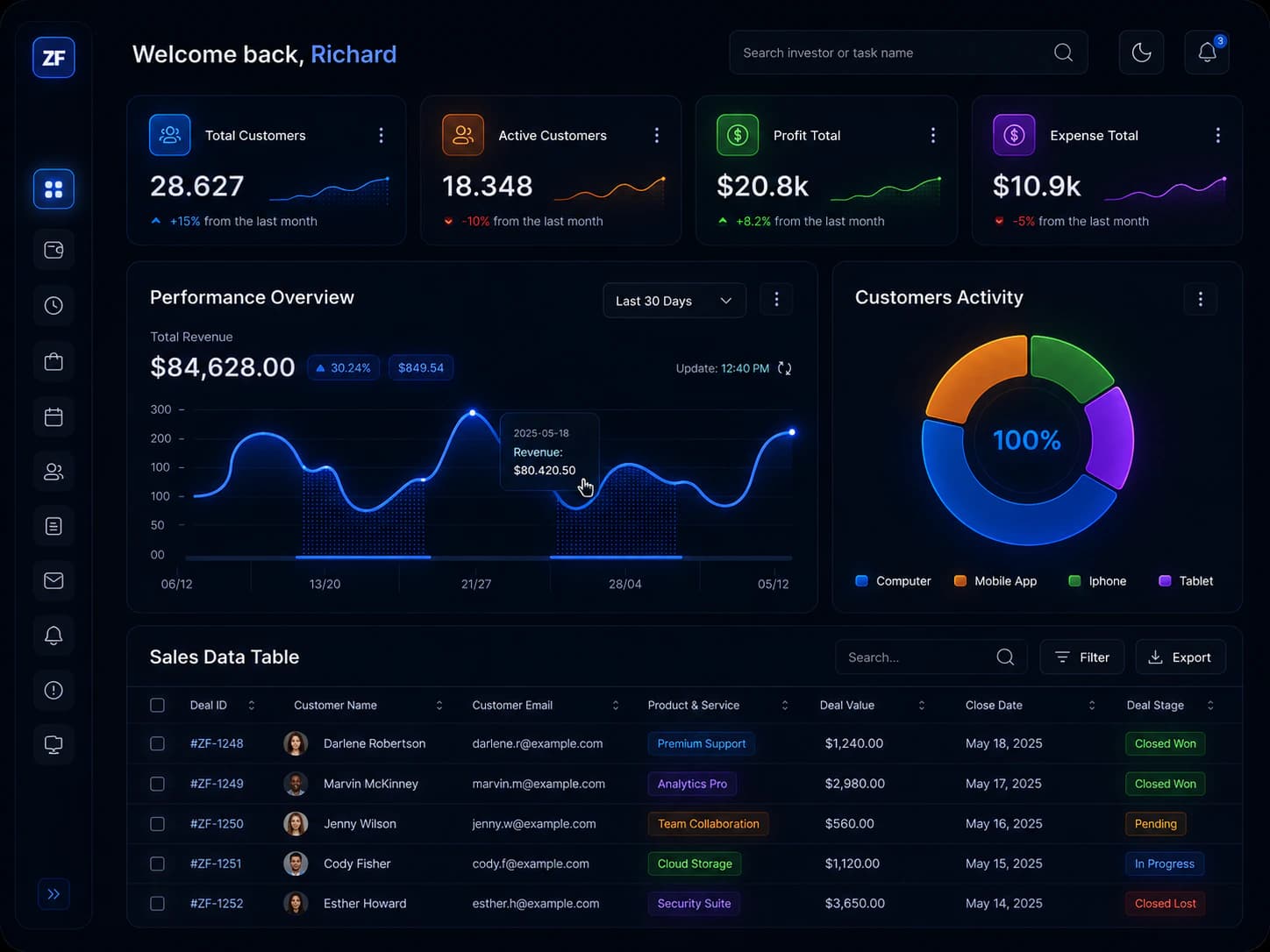1270x952 pixels.
Task: Toggle the select-all header checkbox
Action: [157, 705]
